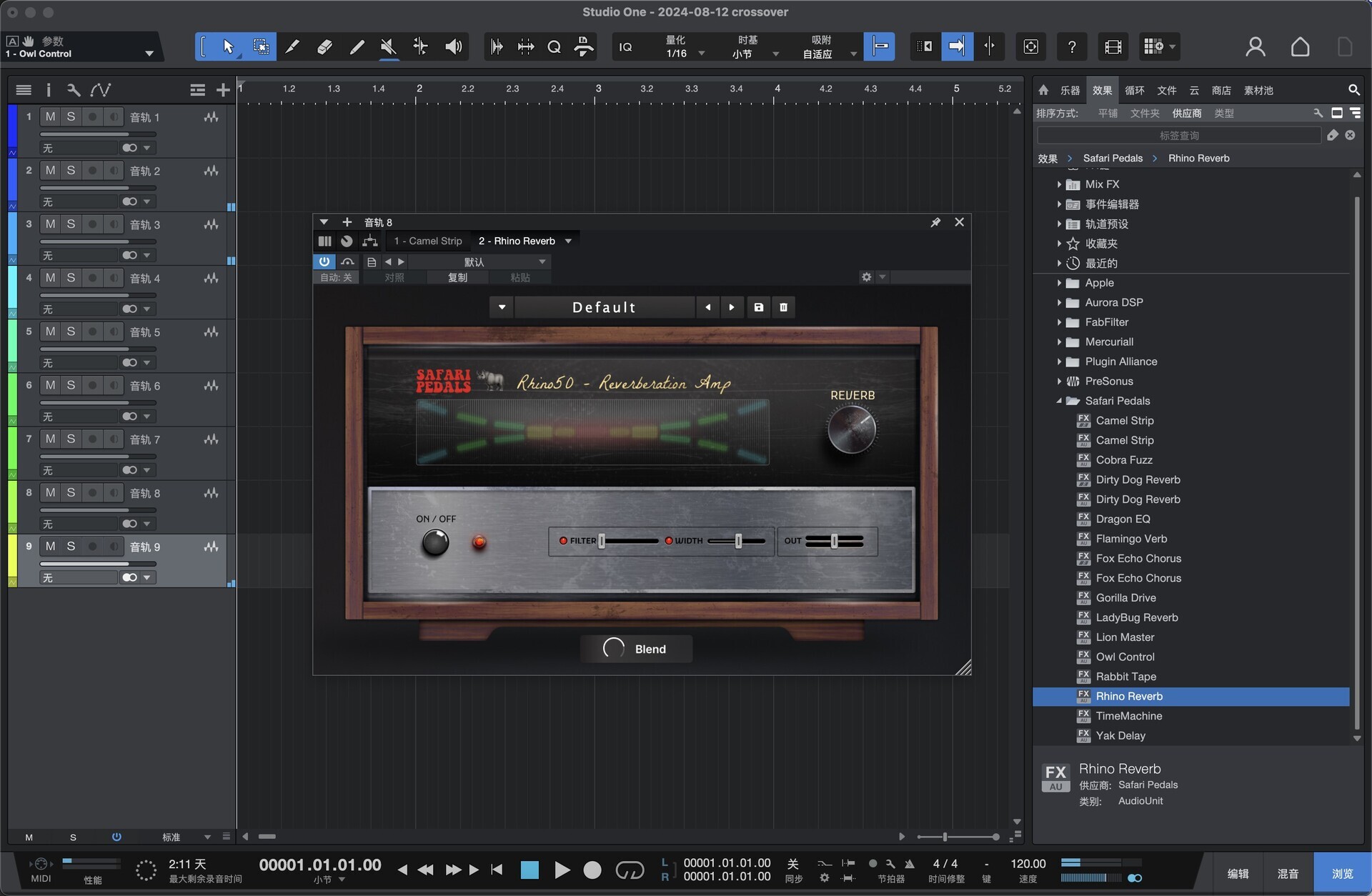Select the Range tool
This screenshot has width=1372, height=896.
point(261,47)
